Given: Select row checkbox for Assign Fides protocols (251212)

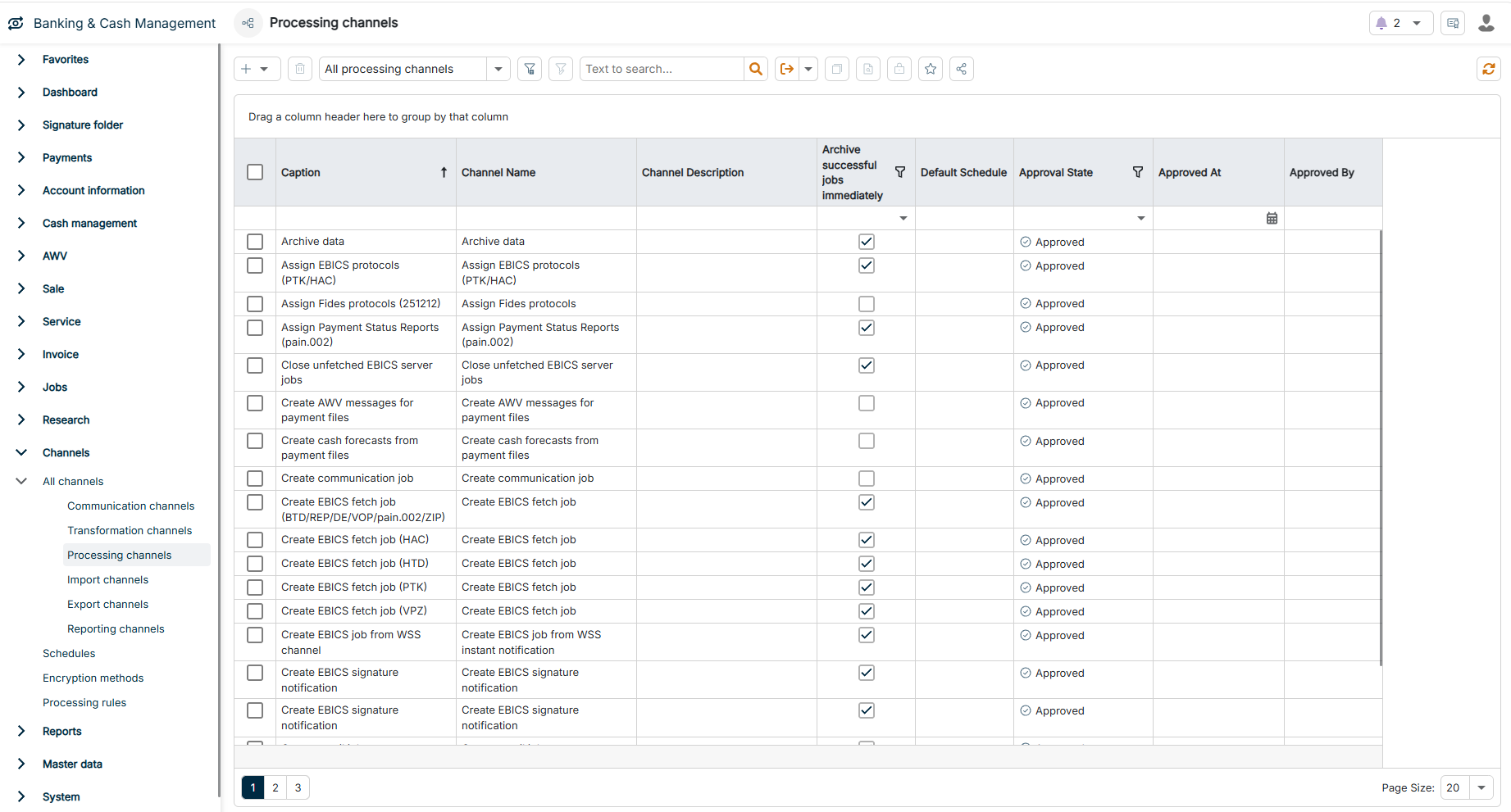Looking at the screenshot, I should (255, 304).
